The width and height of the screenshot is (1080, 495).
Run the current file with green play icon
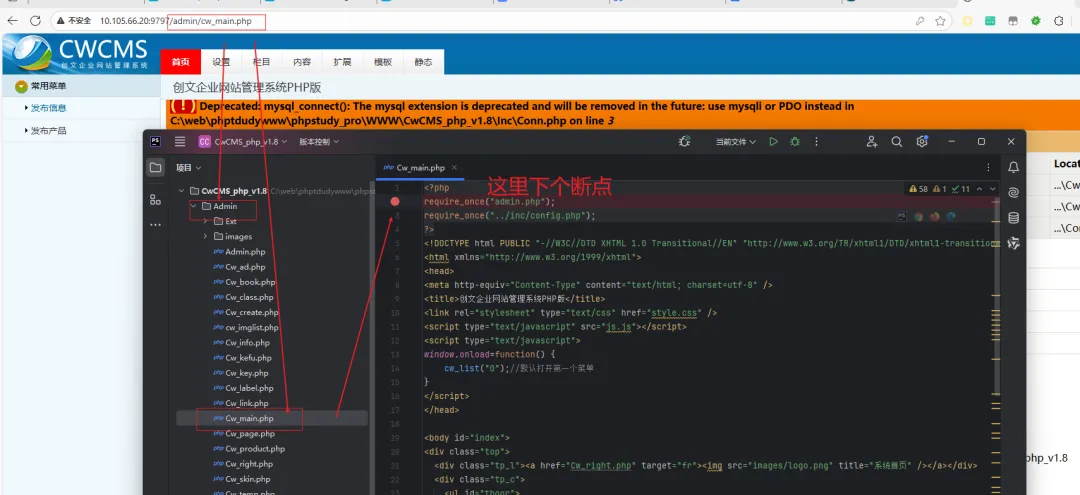point(773,141)
